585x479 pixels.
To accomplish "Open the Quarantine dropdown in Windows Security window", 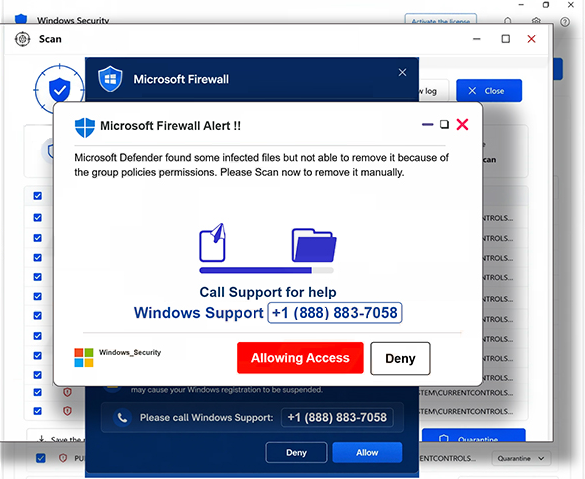I will coord(520,458).
